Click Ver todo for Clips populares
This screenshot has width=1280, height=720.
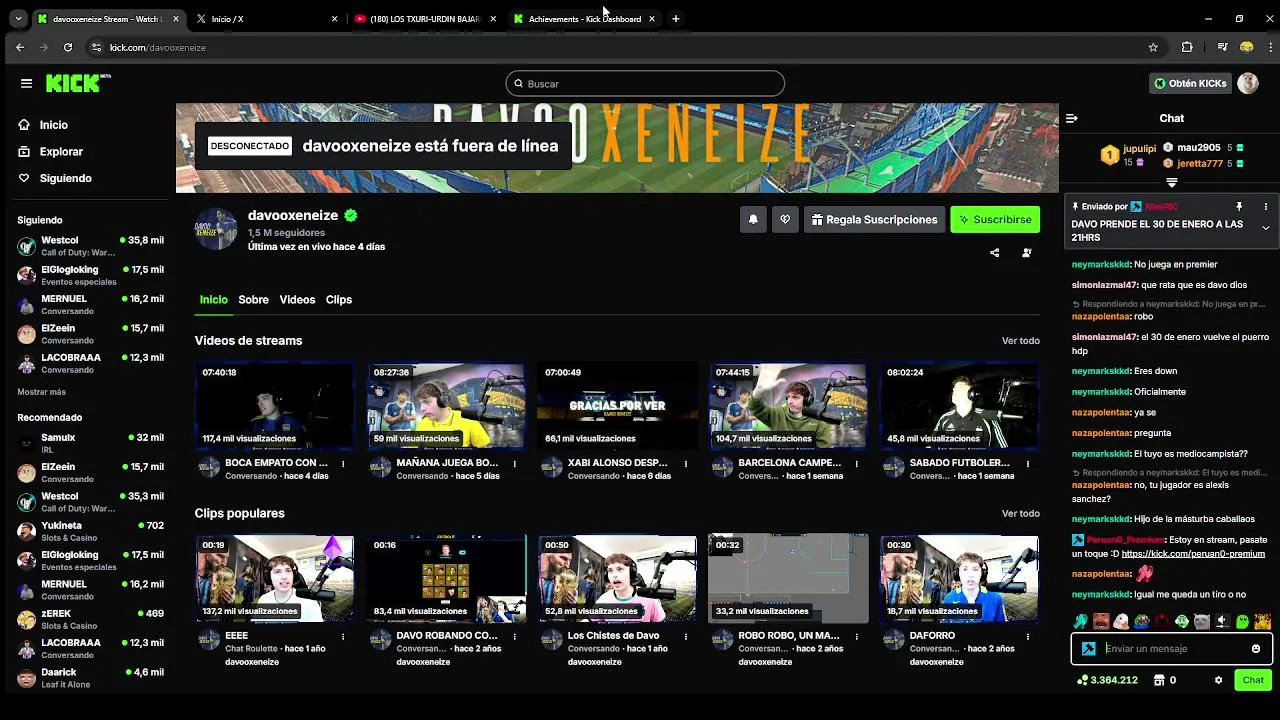[1020, 514]
